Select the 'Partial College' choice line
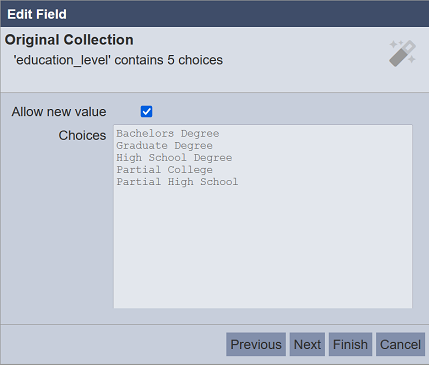 pyautogui.click(x=164, y=170)
